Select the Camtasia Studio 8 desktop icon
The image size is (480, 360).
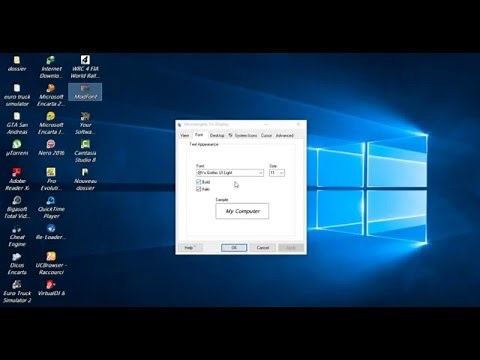(x=85, y=151)
